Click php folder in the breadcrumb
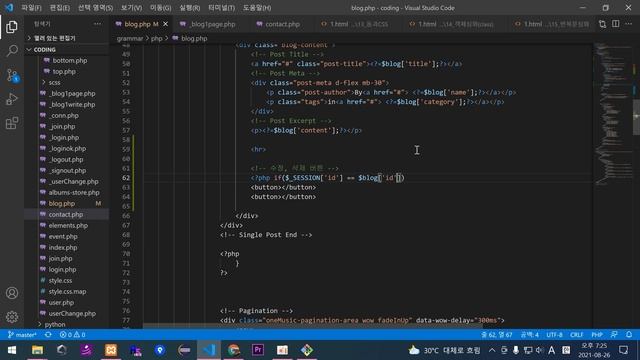The height and width of the screenshot is (360, 640). (156, 38)
